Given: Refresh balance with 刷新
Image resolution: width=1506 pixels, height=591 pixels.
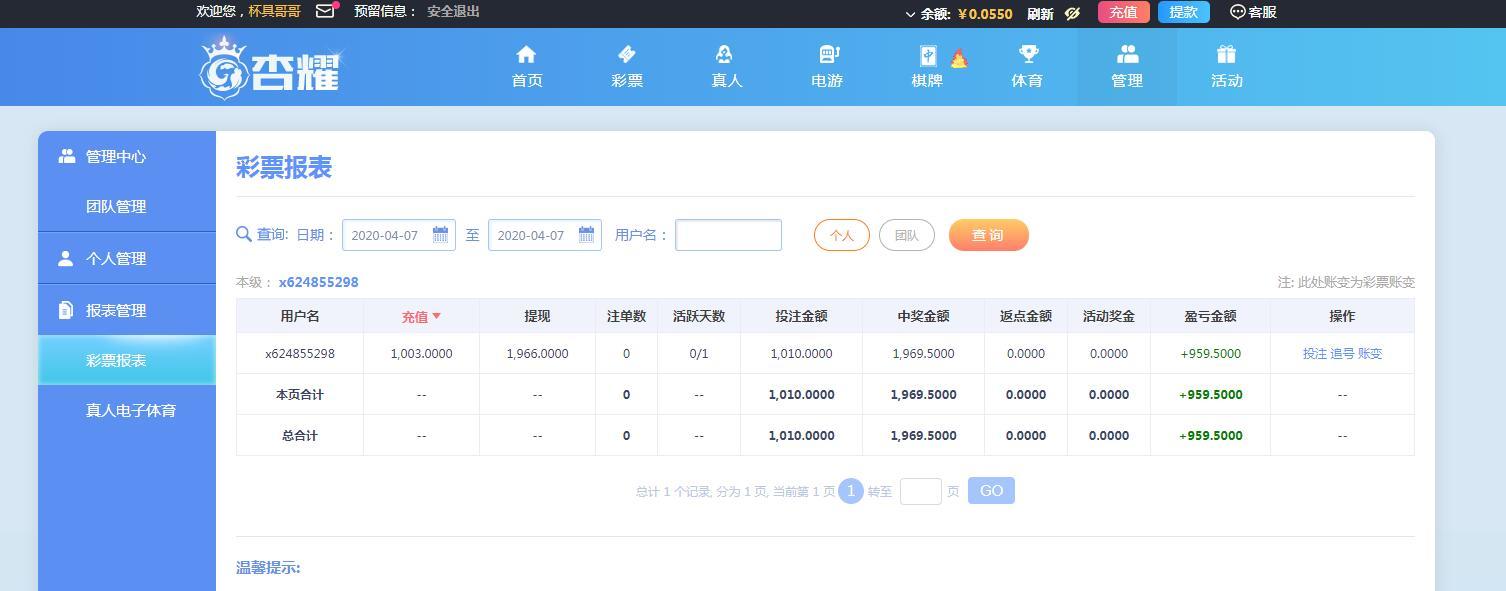Looking at the screenshot, I should [1040, 14].
